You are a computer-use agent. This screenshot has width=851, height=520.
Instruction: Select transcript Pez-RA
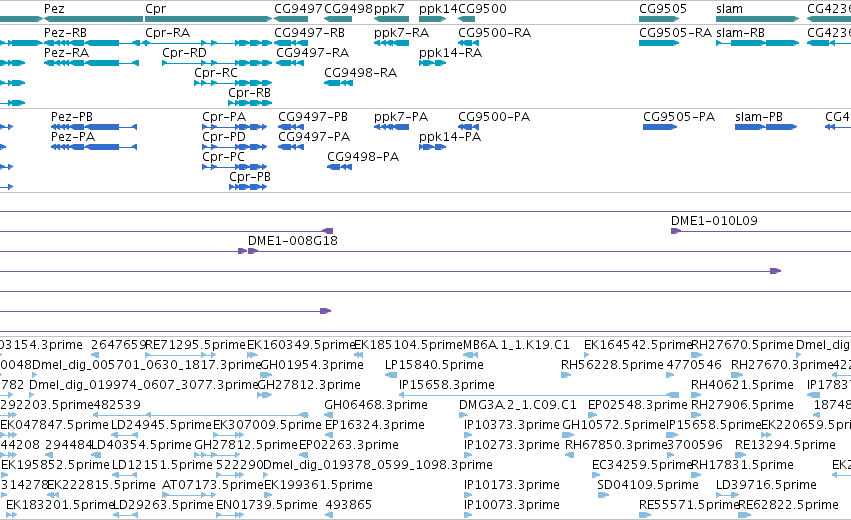[x=91, y=63]
